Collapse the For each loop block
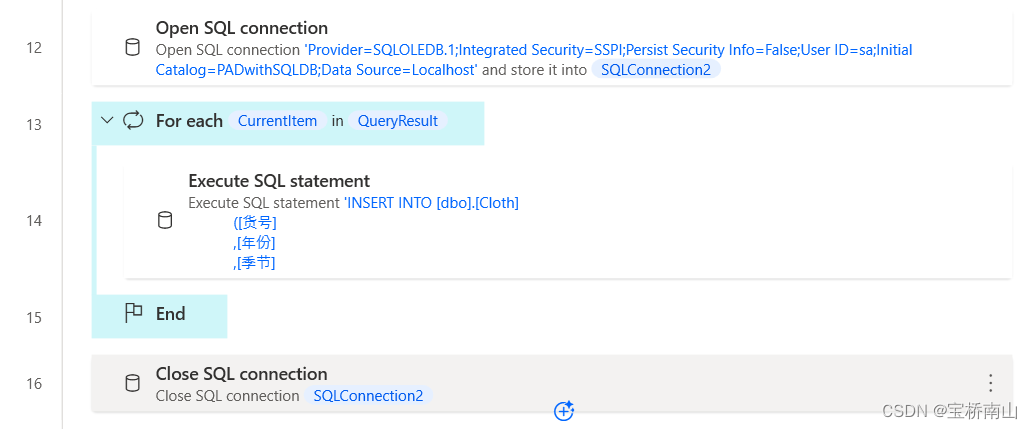 [108, 121]
